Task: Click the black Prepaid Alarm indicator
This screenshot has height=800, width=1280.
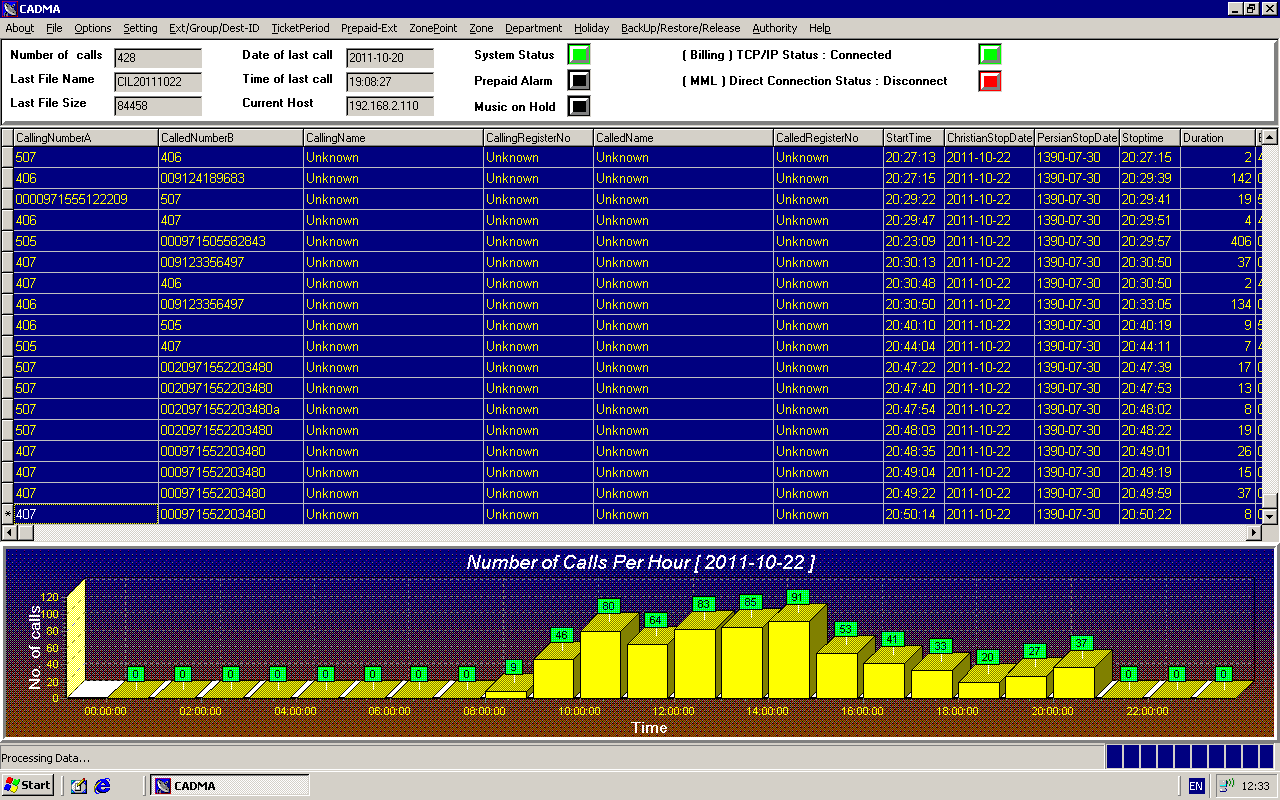Action: click(579, 80)
